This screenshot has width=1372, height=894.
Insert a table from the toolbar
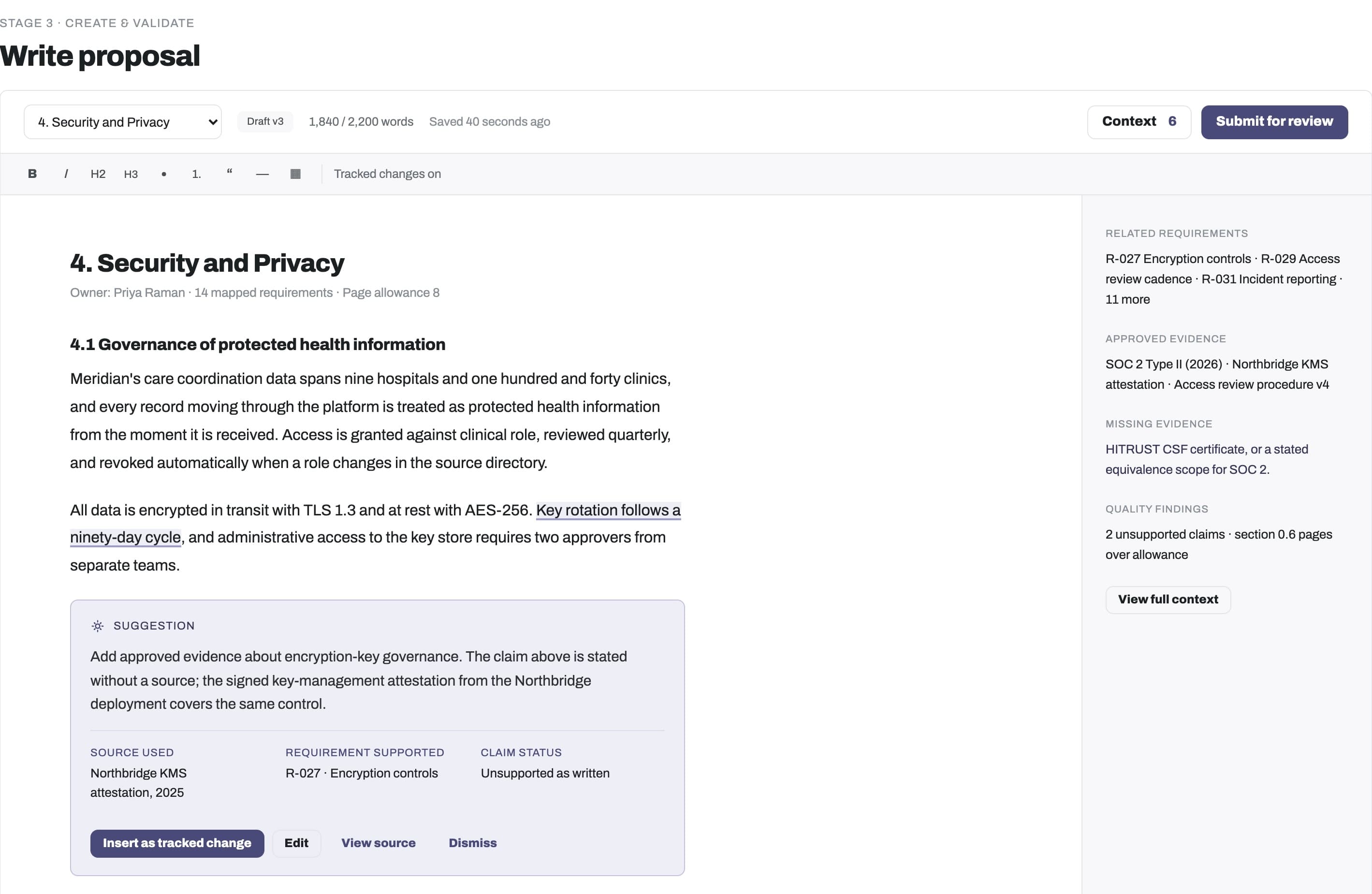point(295,174)
